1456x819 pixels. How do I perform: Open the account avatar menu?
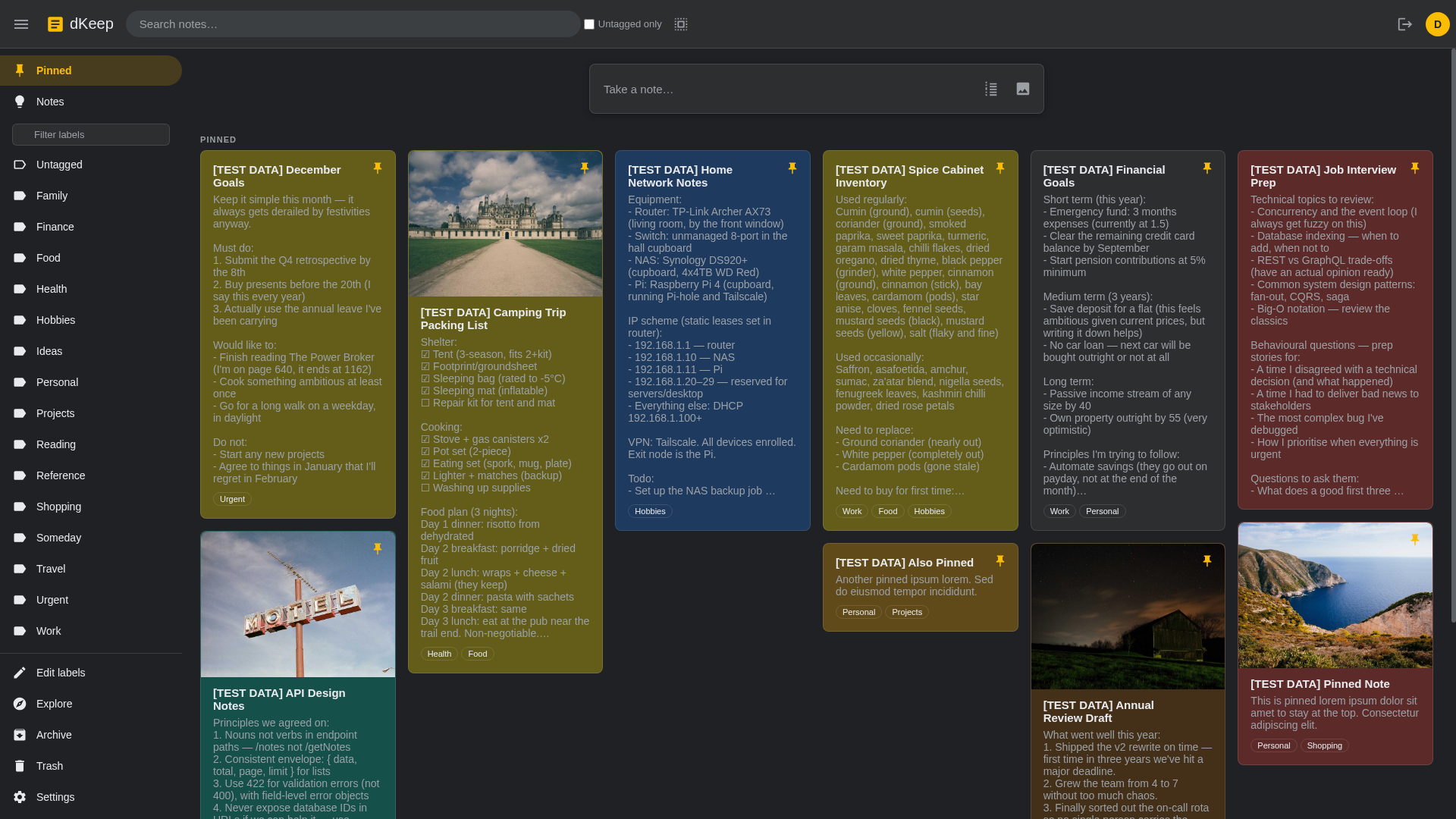1438,24
